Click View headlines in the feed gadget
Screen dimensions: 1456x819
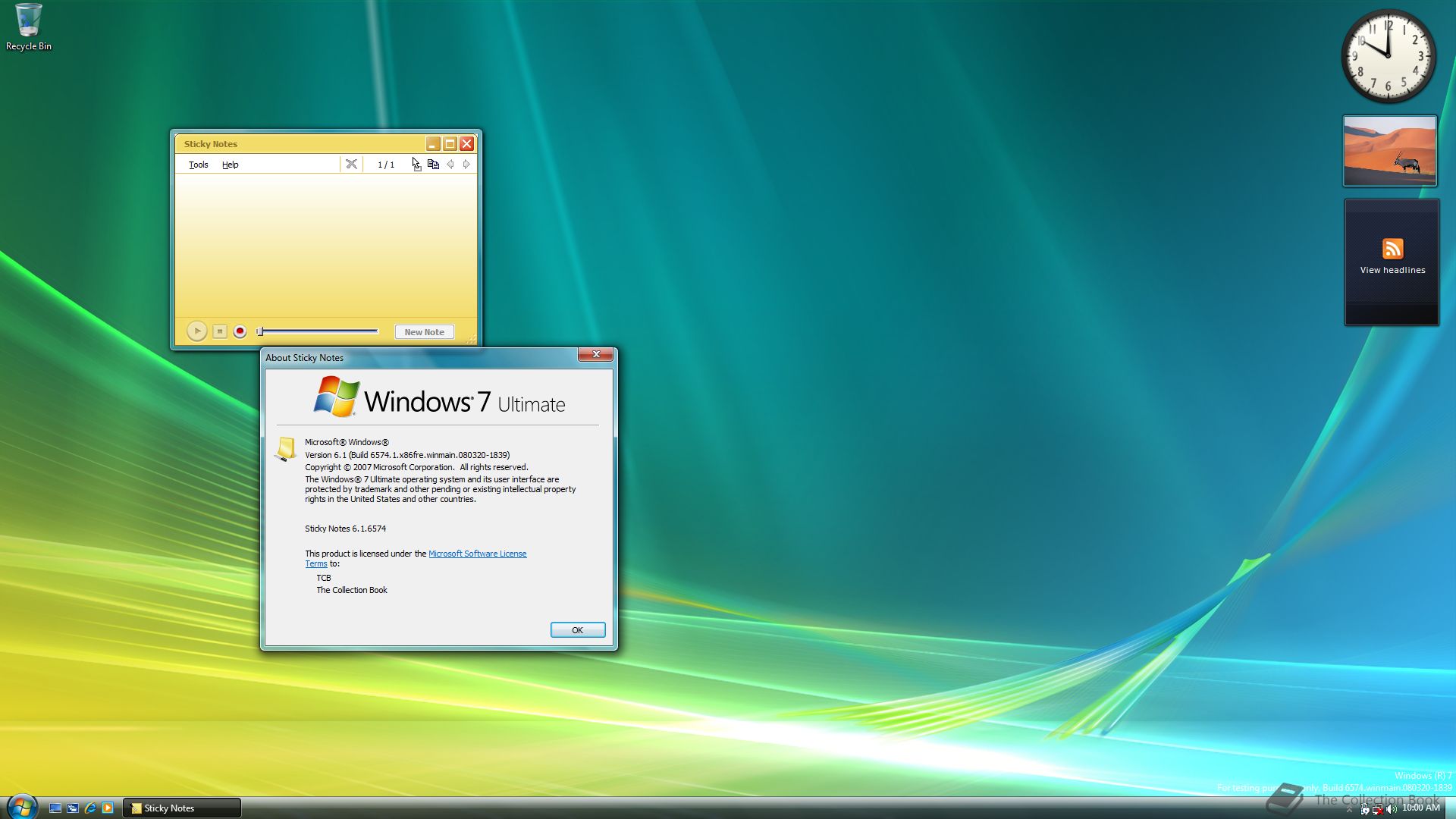tap(1392, 270)
